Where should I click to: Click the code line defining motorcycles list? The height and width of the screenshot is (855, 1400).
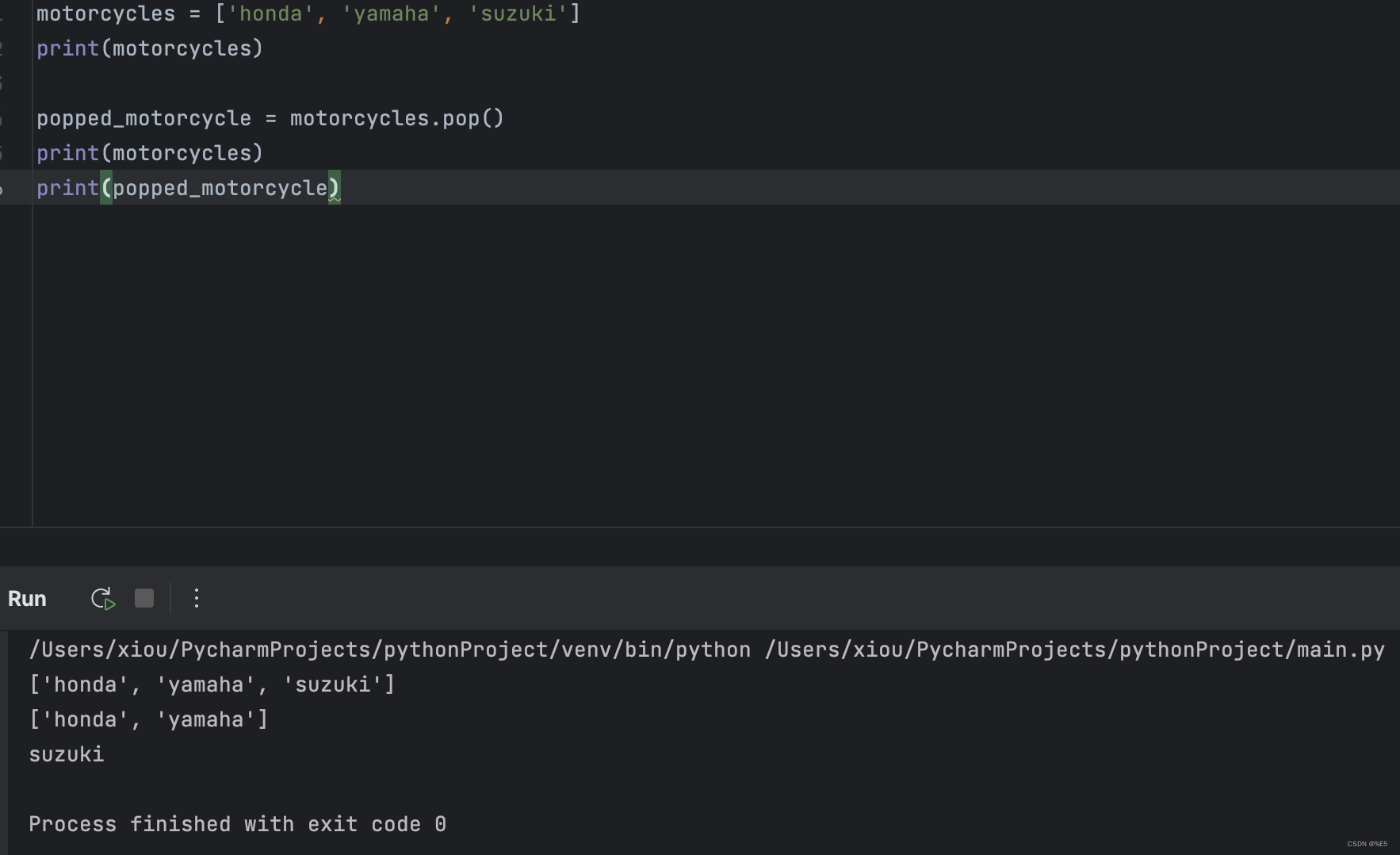click(308, 13)
